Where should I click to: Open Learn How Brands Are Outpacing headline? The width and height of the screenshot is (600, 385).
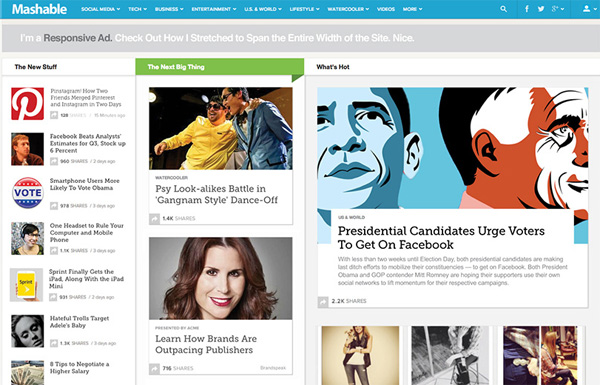tap(206, 344)
